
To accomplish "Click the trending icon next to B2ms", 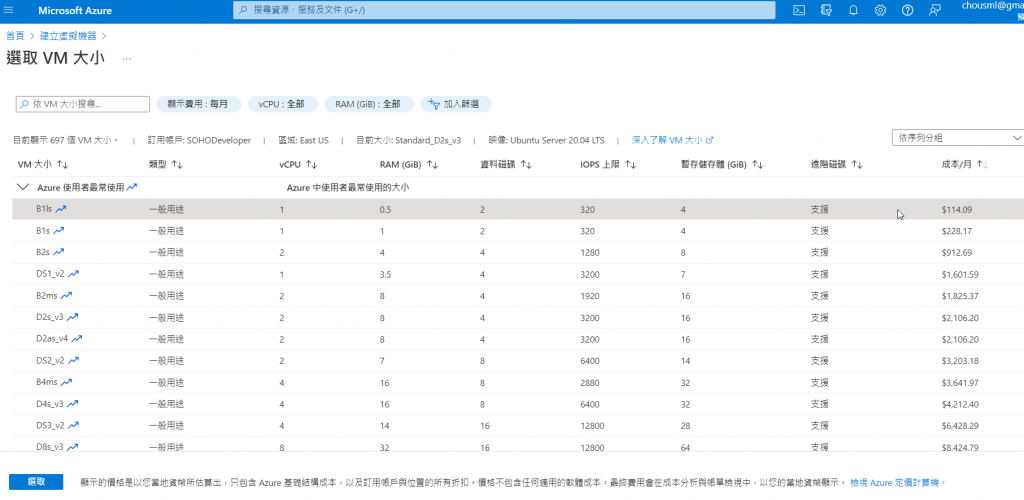I will coord(66,295).
